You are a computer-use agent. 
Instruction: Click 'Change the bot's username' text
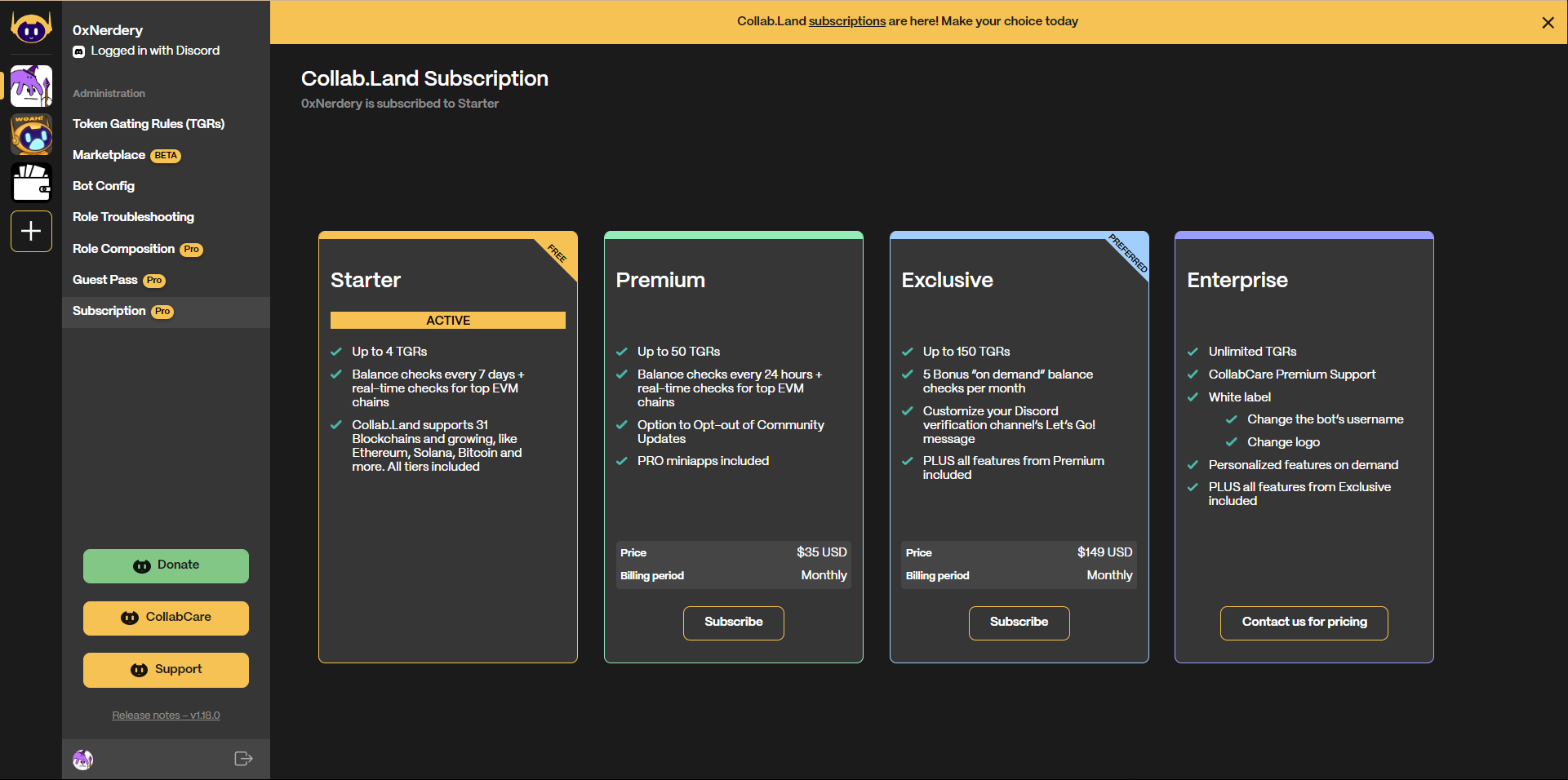point(1325,419)
